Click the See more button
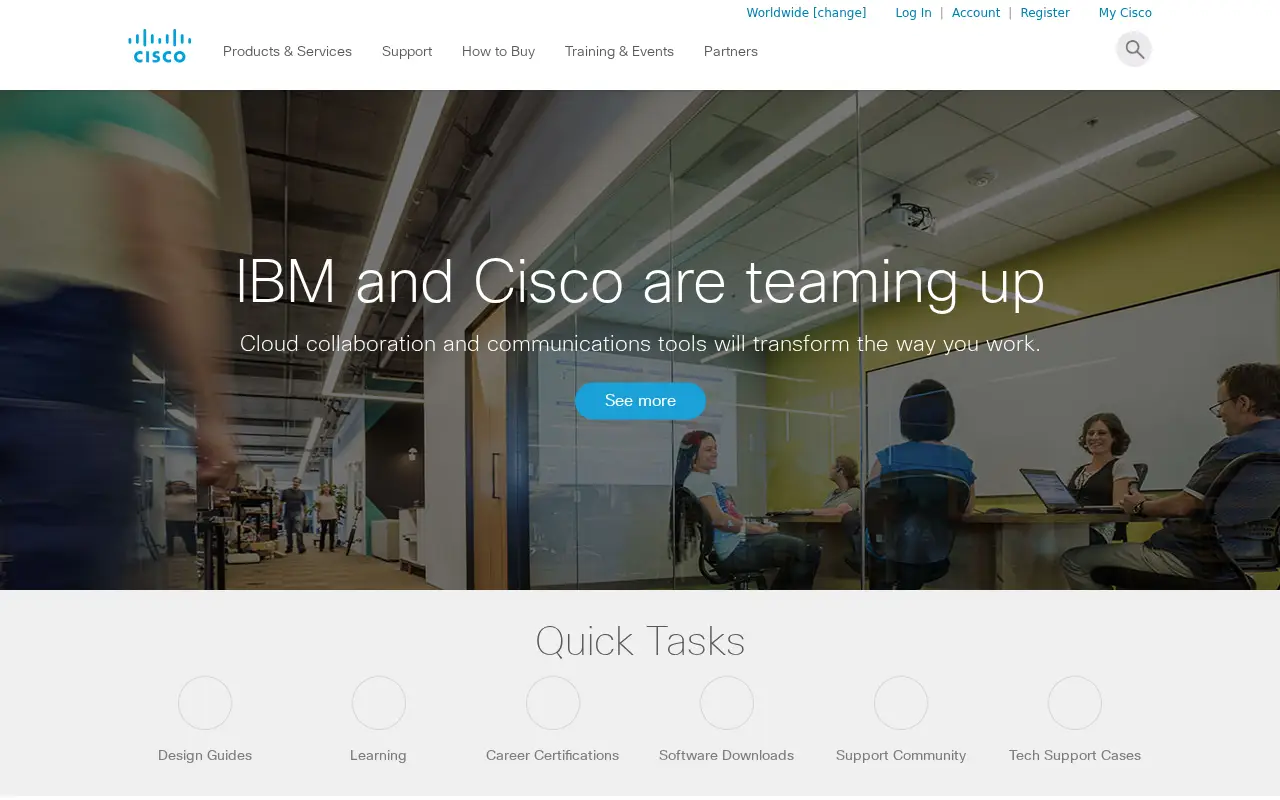 640,401
